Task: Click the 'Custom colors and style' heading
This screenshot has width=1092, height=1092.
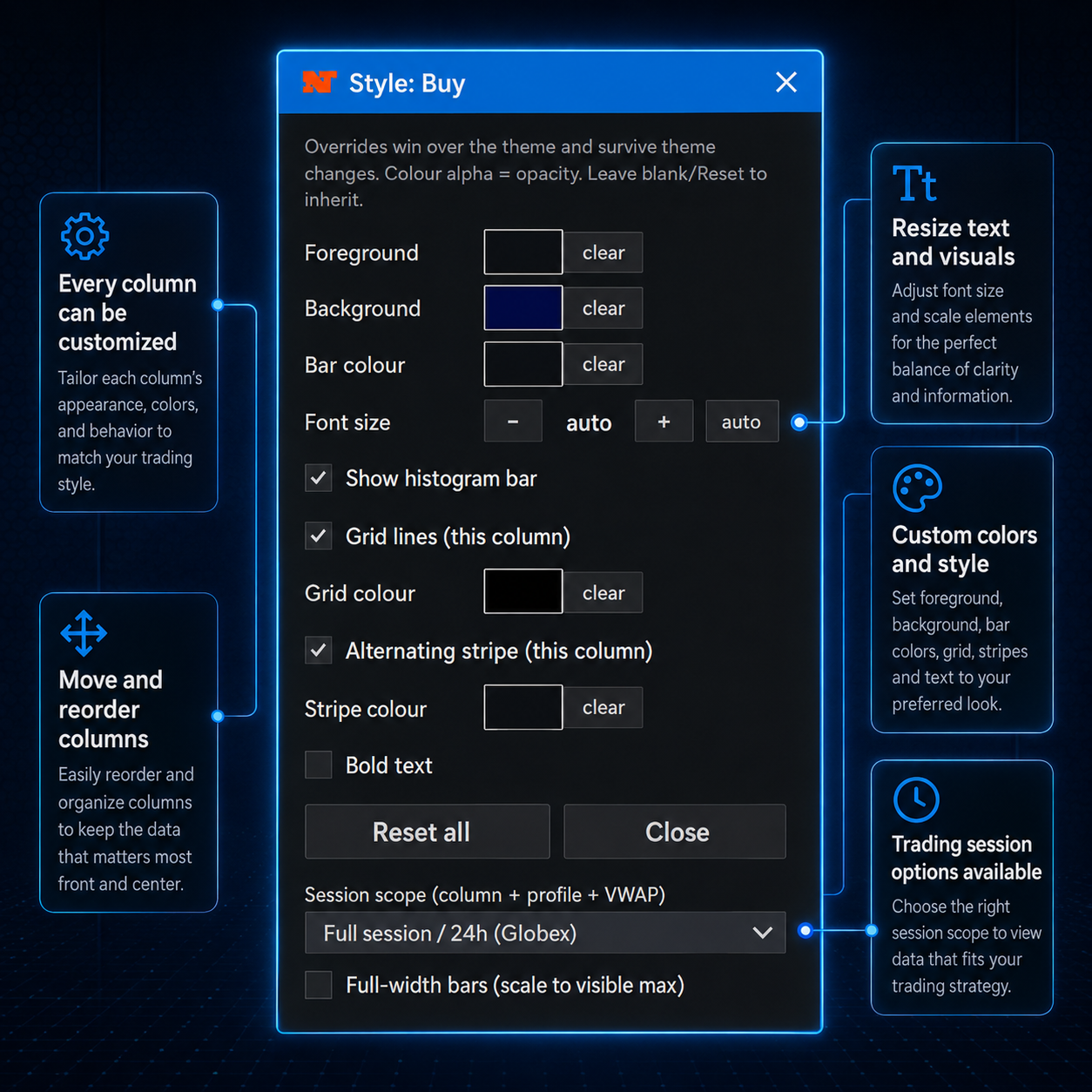Action: point(964,549)
